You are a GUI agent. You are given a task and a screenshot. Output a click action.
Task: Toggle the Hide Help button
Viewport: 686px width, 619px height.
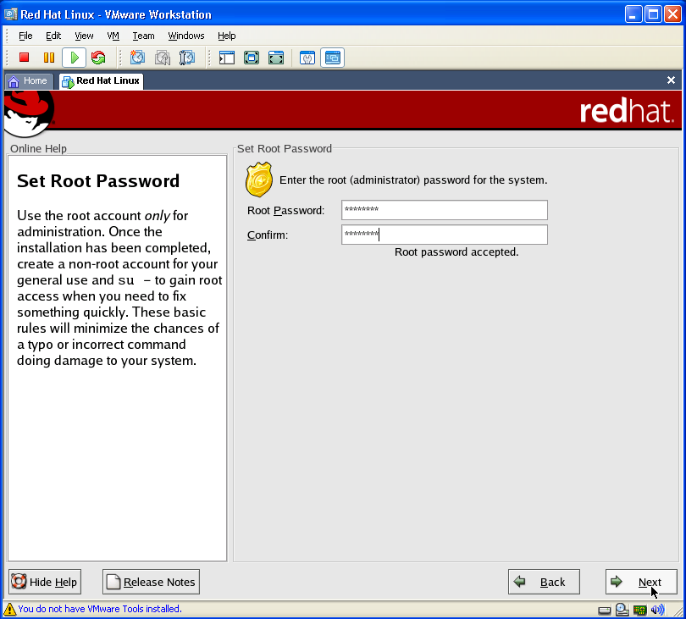pyautogui.click(x=44, y=582)
